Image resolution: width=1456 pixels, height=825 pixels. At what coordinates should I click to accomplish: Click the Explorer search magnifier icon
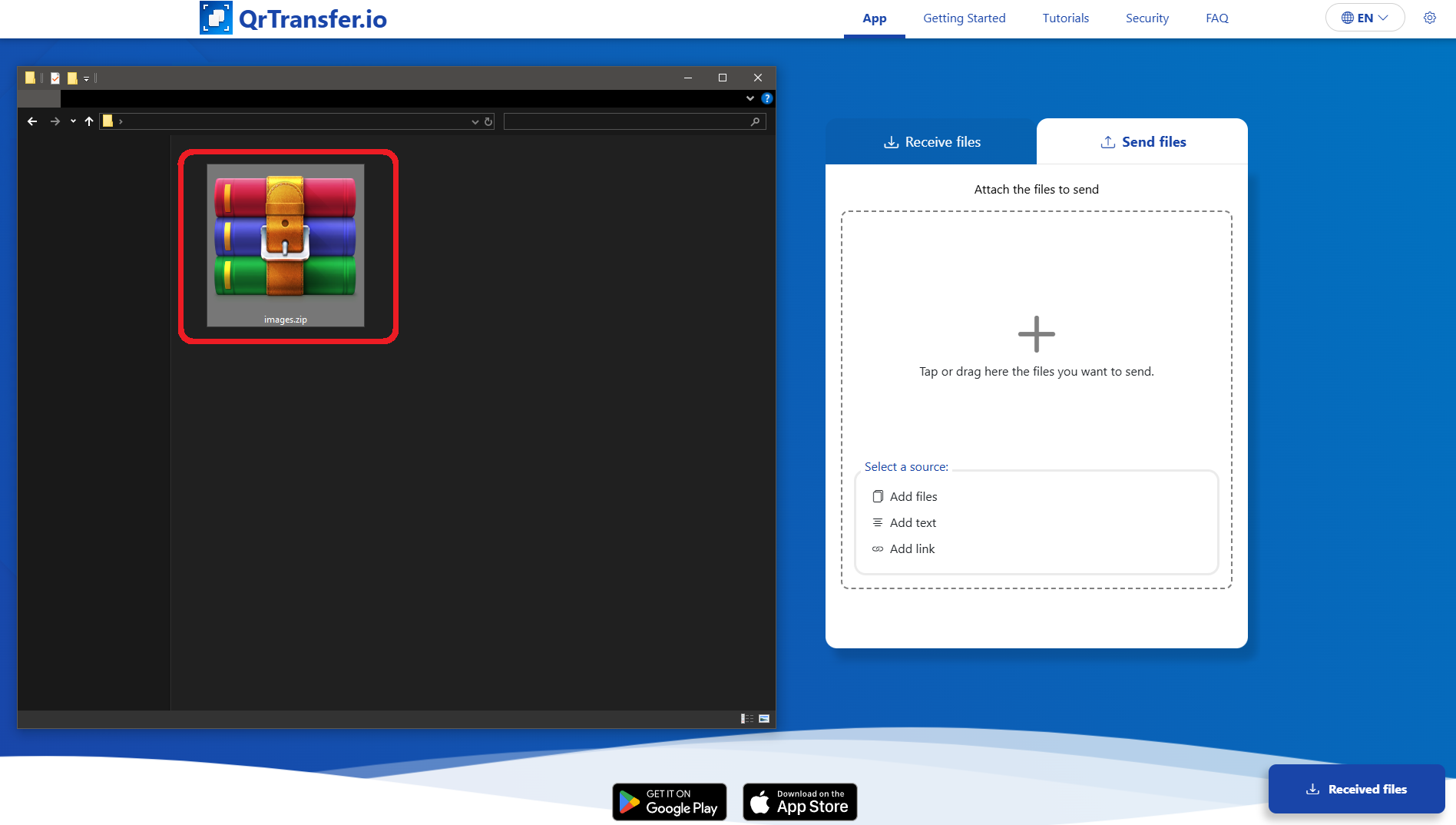[756, 121]
